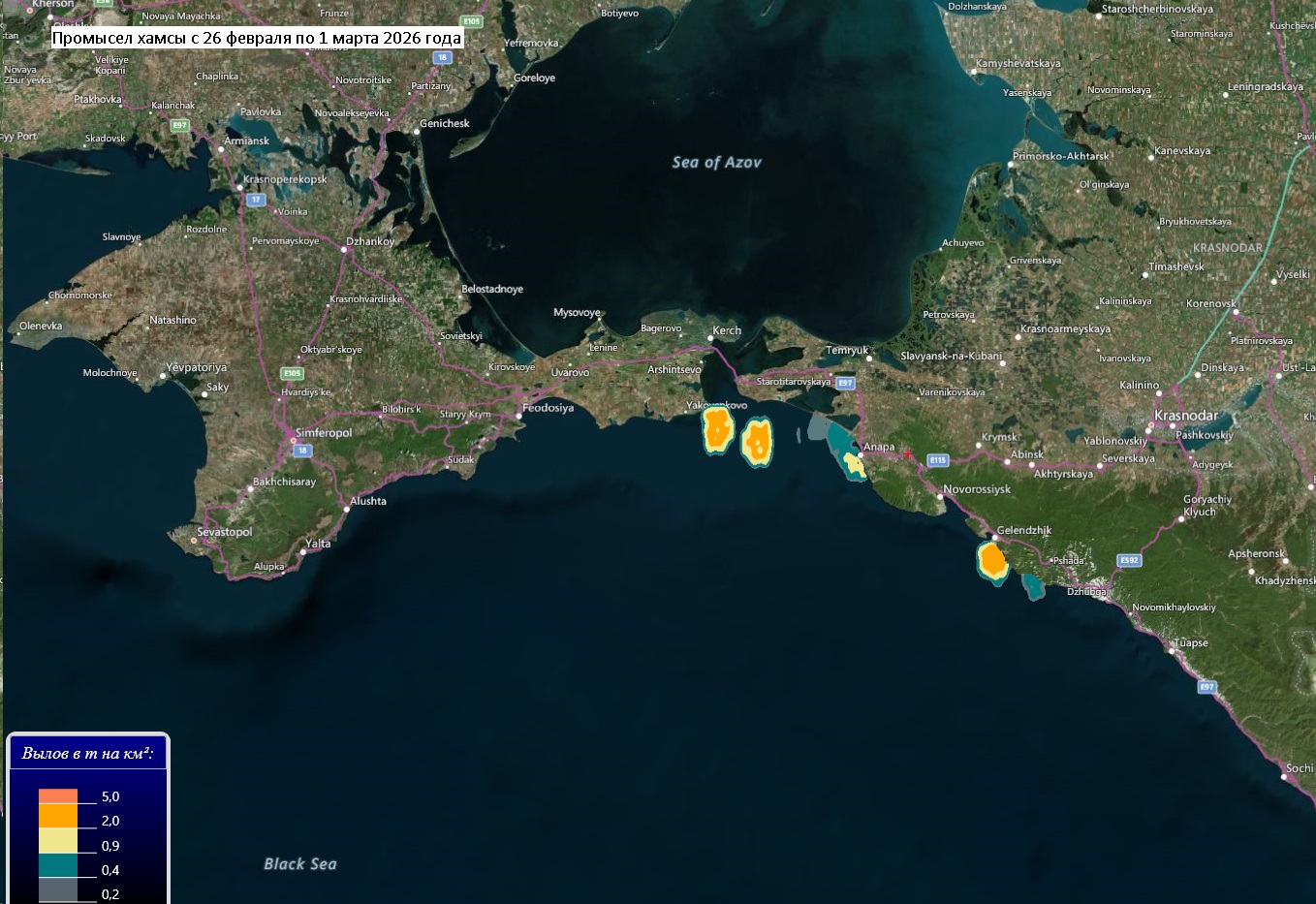The width and height of the screenshot is (1316, 904).
Task: Click the Krasnodar city label
Action: pos(1186,416)
